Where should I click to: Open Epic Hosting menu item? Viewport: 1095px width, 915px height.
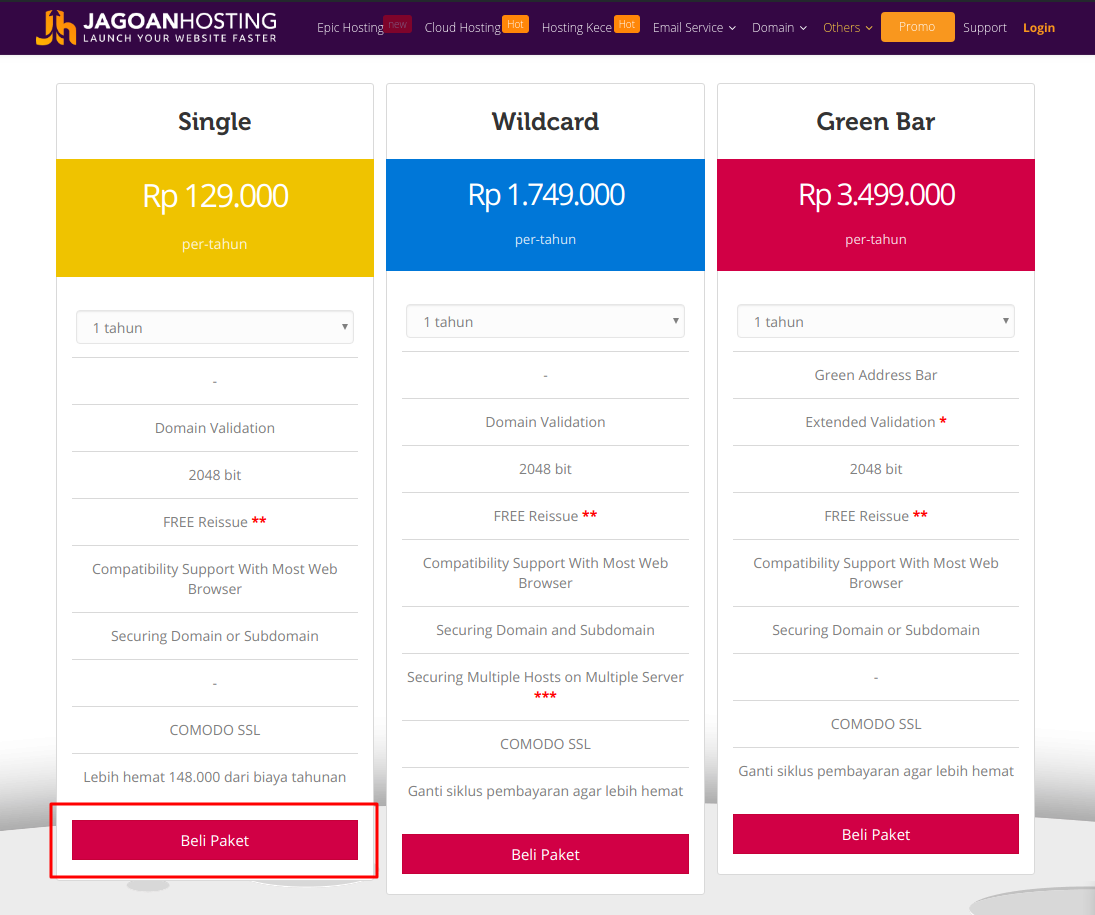click(x=350, y=28)
